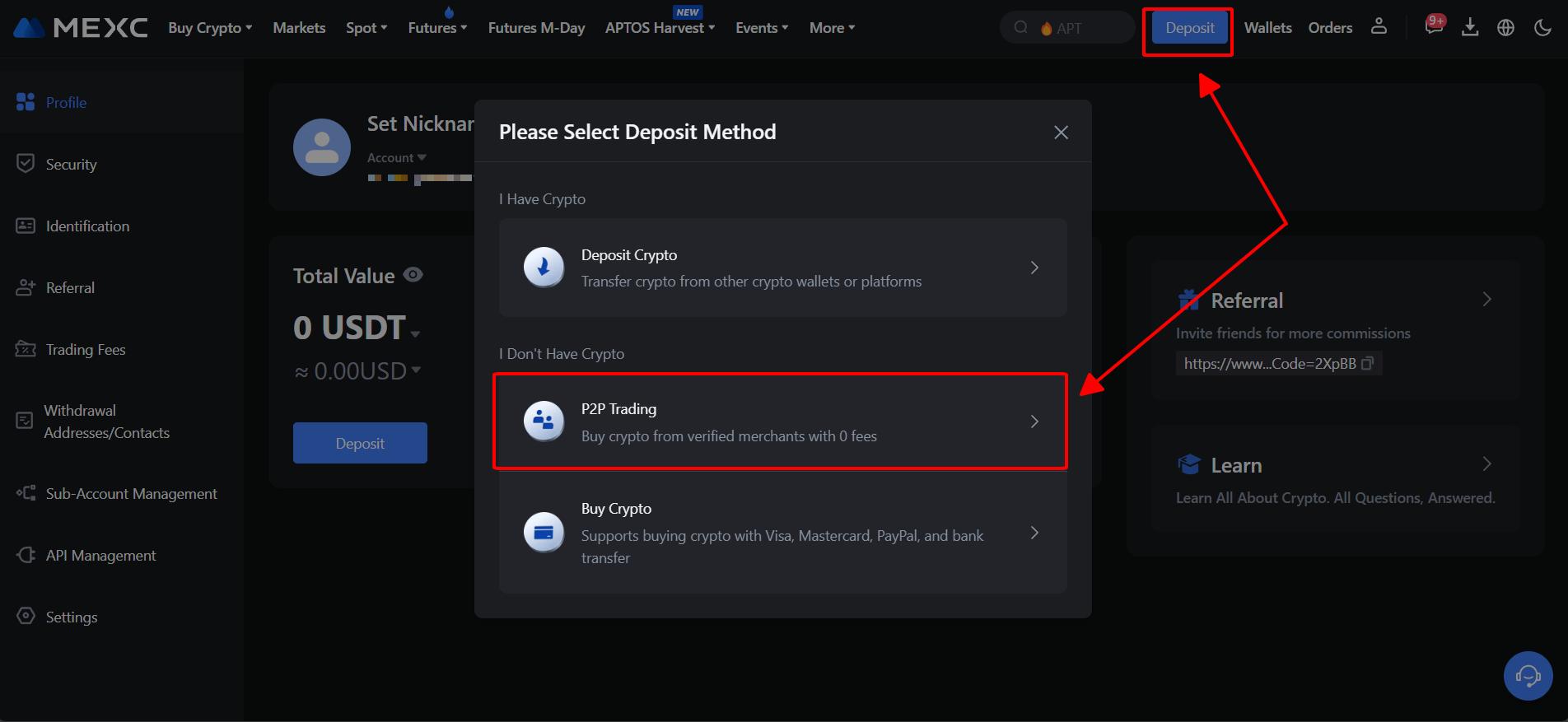The height and width of the screenshot is (722, 1568).
Task: Click the MEXC logo
Action: (81, 28)
